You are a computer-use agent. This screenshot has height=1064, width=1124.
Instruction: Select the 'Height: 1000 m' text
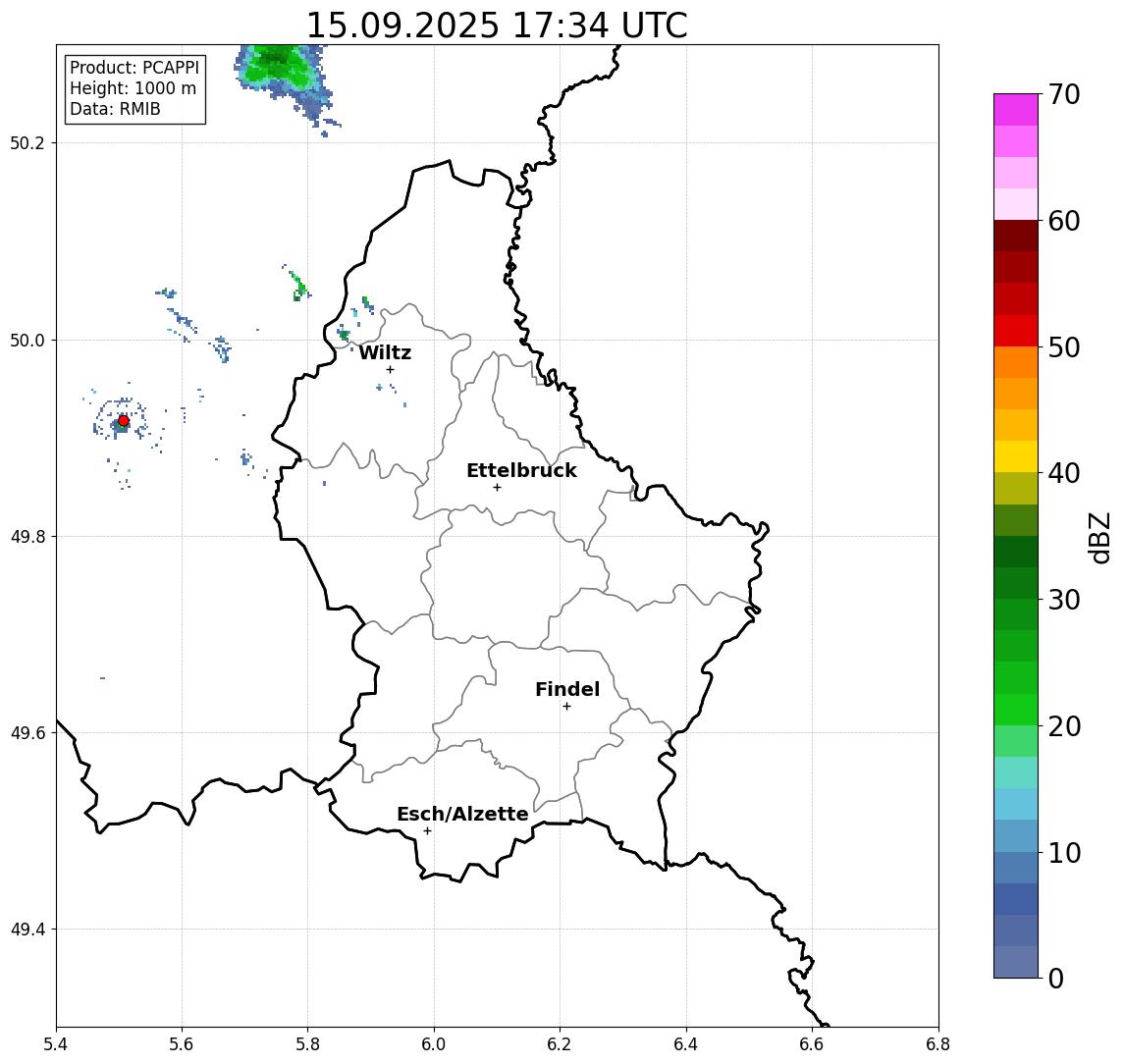[x=133, y=88]
